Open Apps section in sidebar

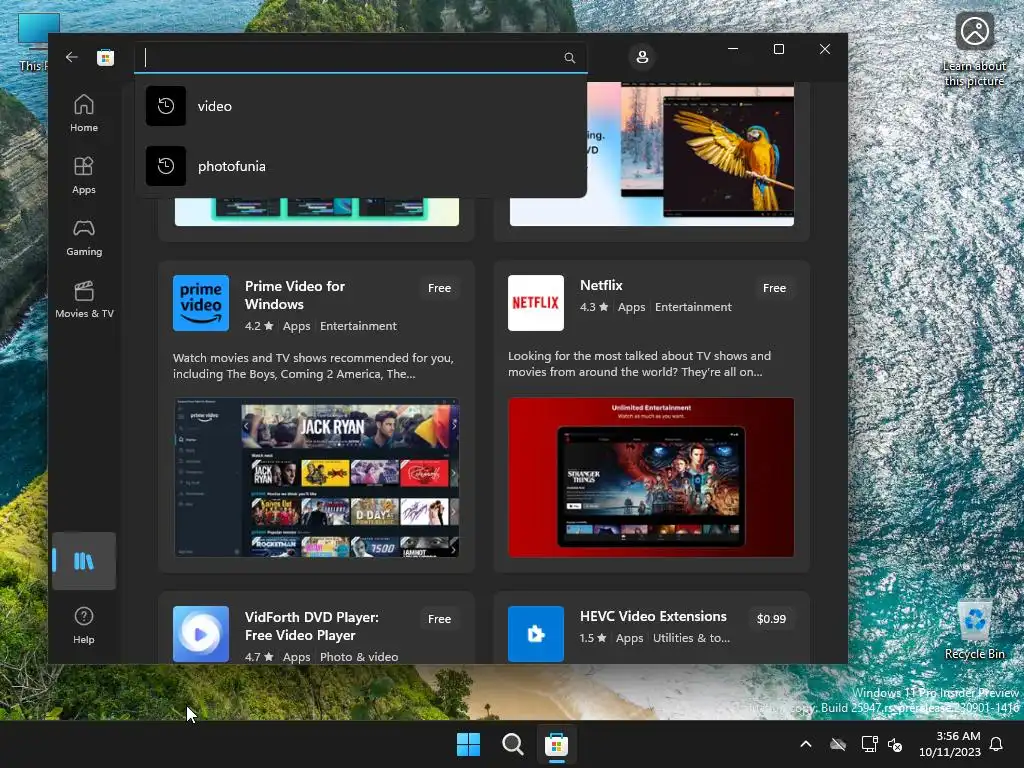[x=84, y=176]
